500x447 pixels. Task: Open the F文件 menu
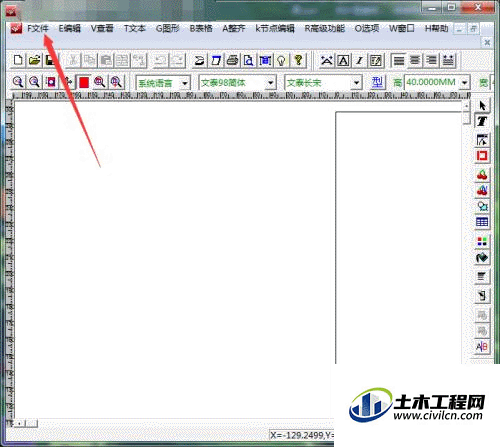coord(38,29)
